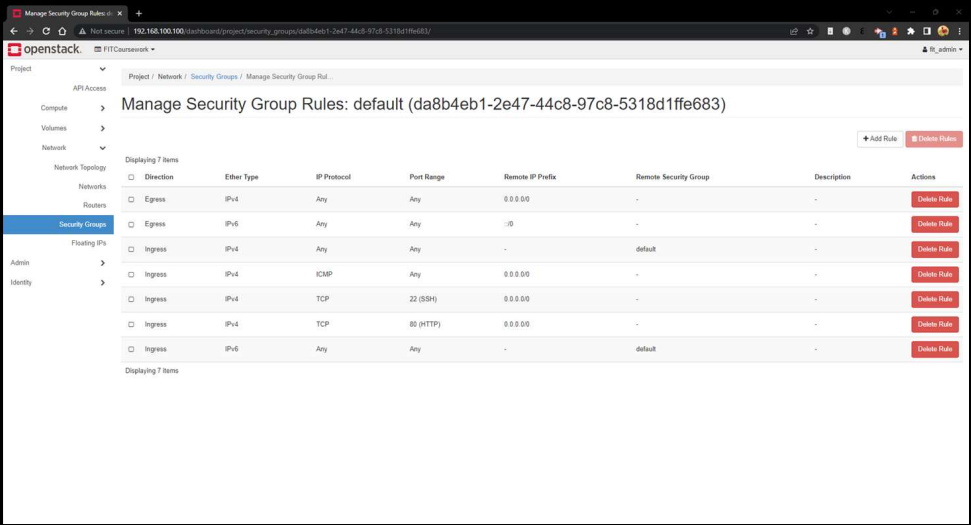
Task: Click the Add Rule button
Action: coord(879,139)
